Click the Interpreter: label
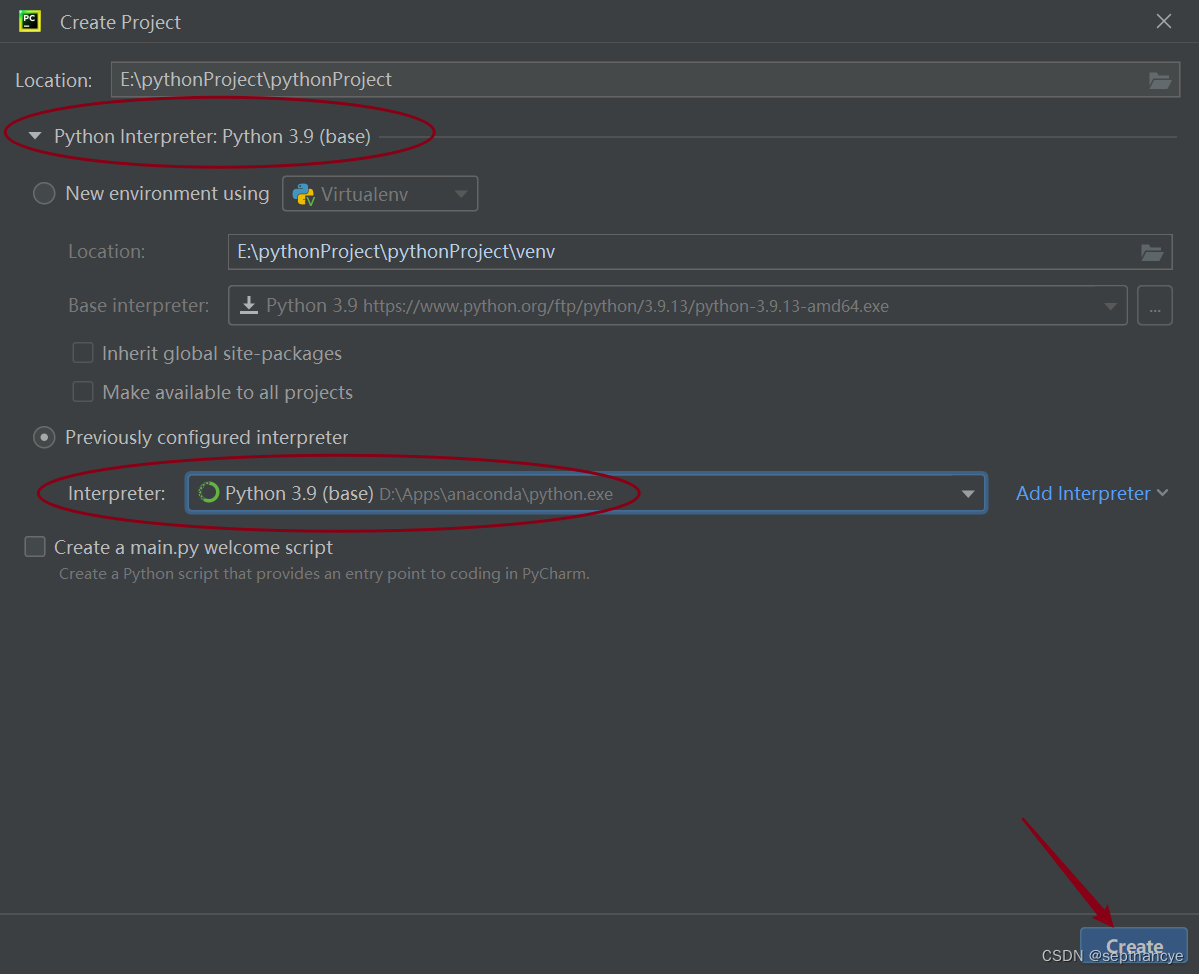This screenshot has height=974, width=1199. tap(116, 493)
